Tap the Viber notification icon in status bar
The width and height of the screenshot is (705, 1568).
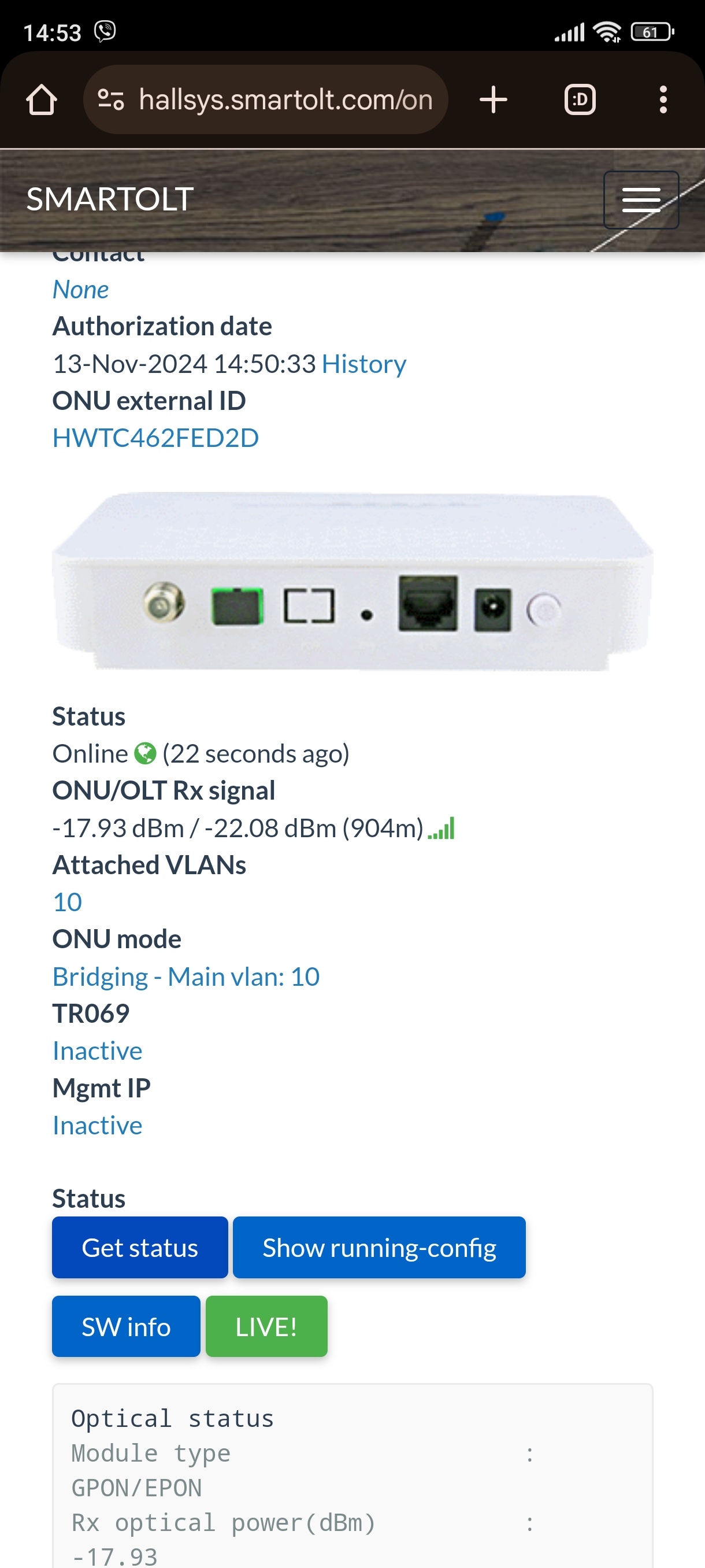pos(105,31)
